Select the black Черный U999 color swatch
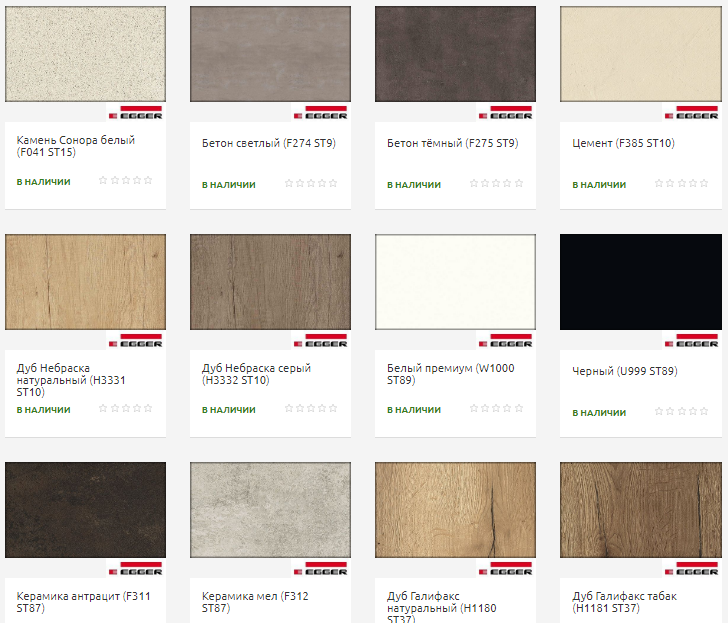Screen dimensions: 728x623 click(640, 282)
